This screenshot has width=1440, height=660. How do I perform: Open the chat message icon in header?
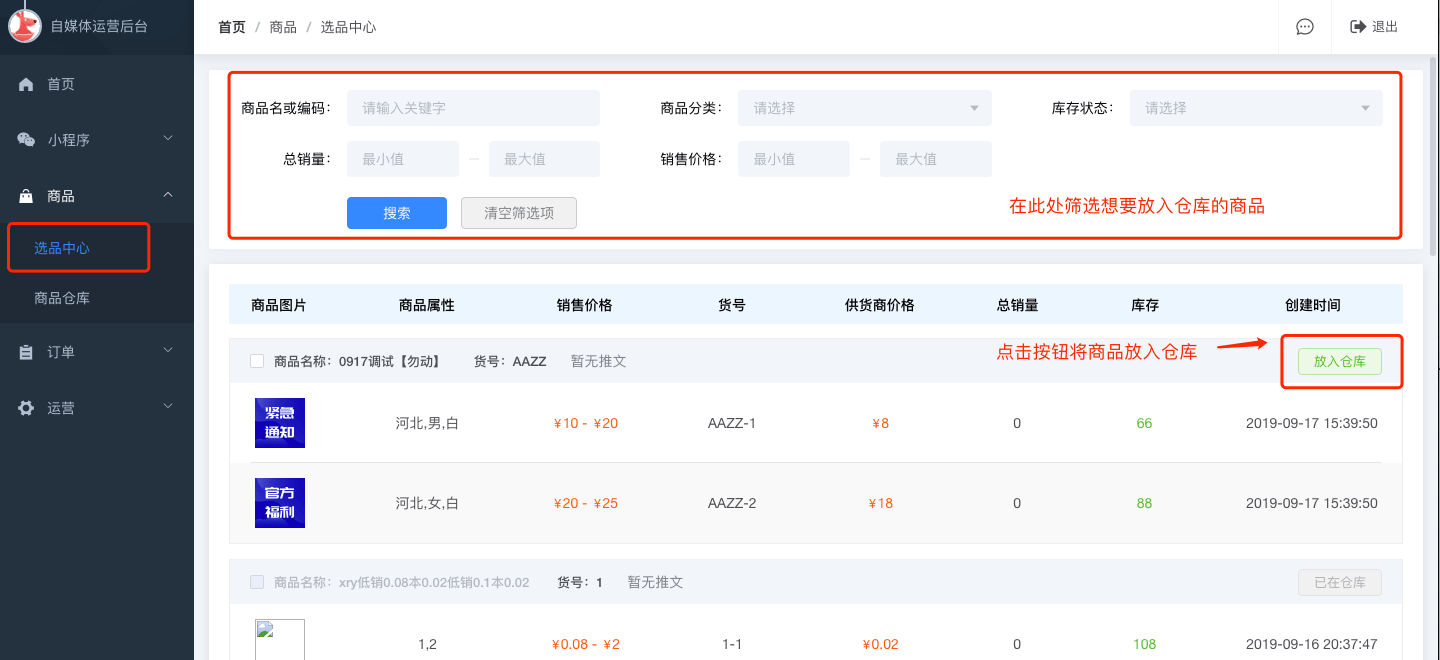click(x=1304, y=27)
